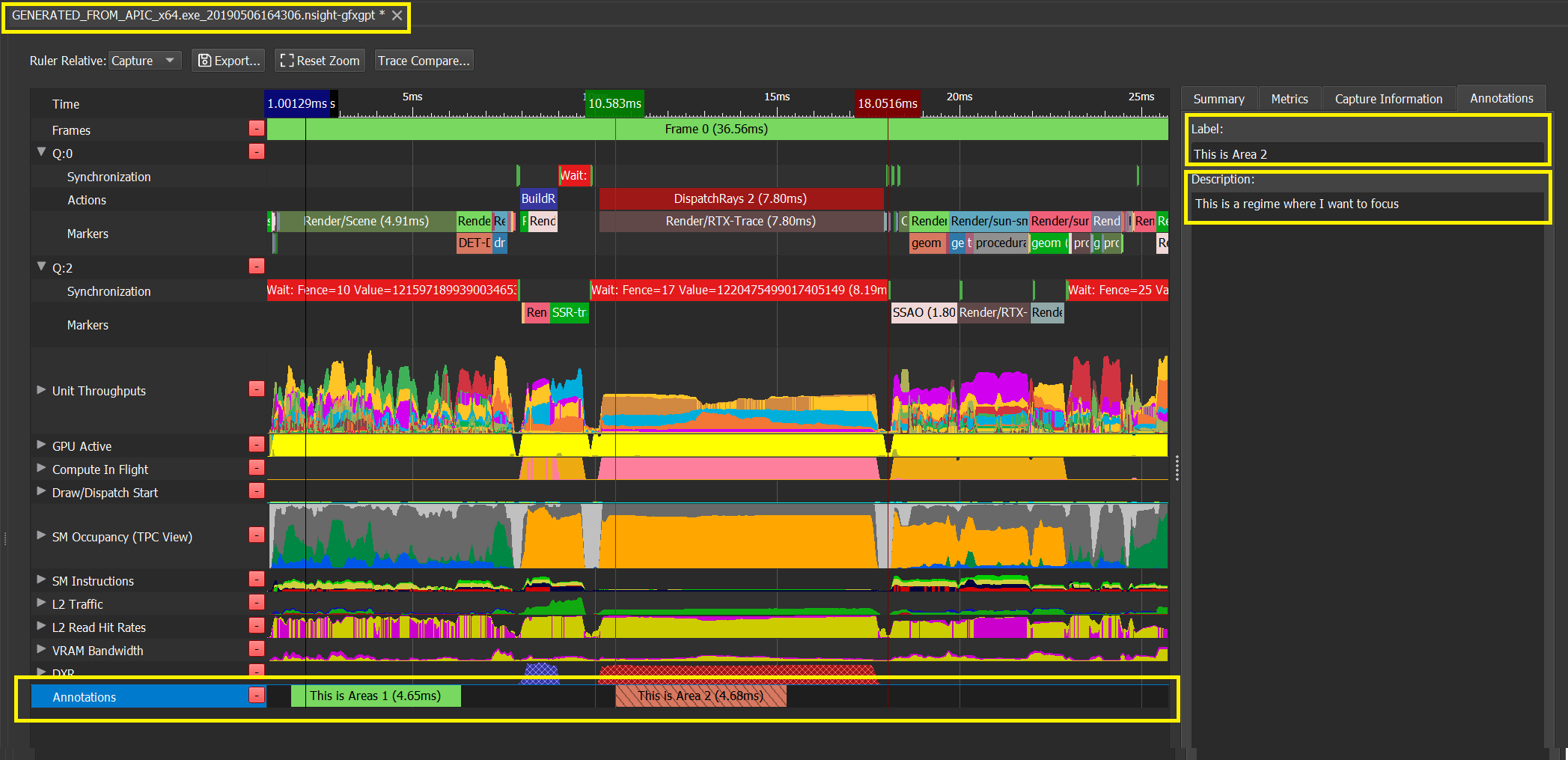Image resolution: width=1568 pixels, height=760 pixels.
Task: Close the nsight-gfxgpt document tab
Action: click(397, 16)
